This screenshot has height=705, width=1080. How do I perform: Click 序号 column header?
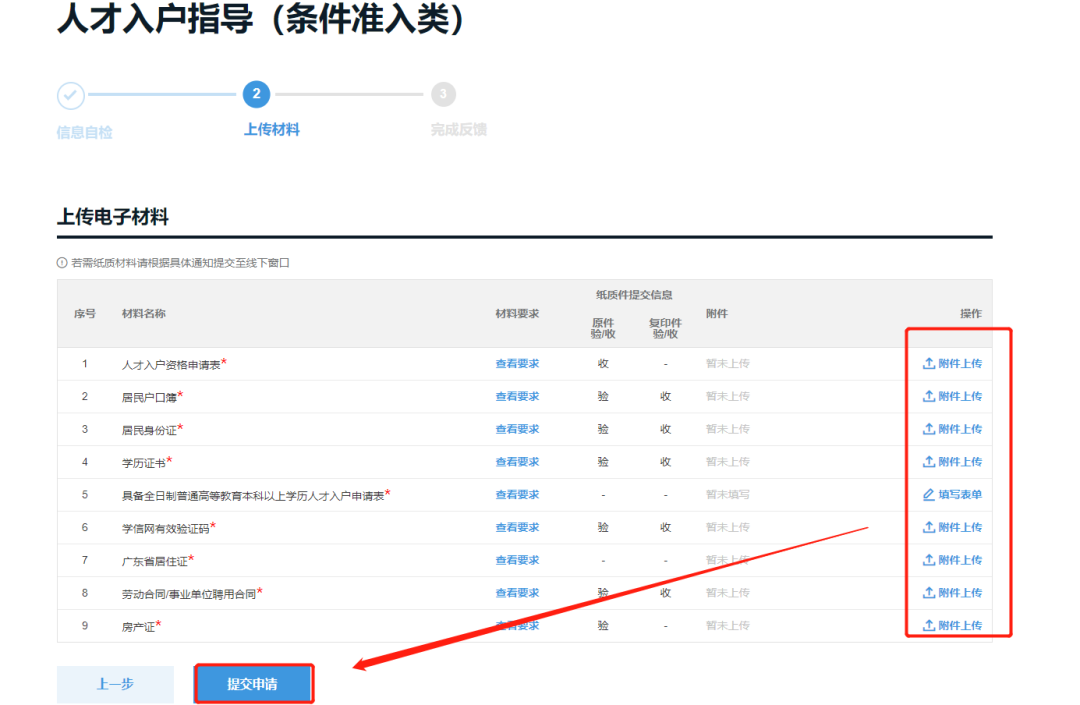pos(85,314)
